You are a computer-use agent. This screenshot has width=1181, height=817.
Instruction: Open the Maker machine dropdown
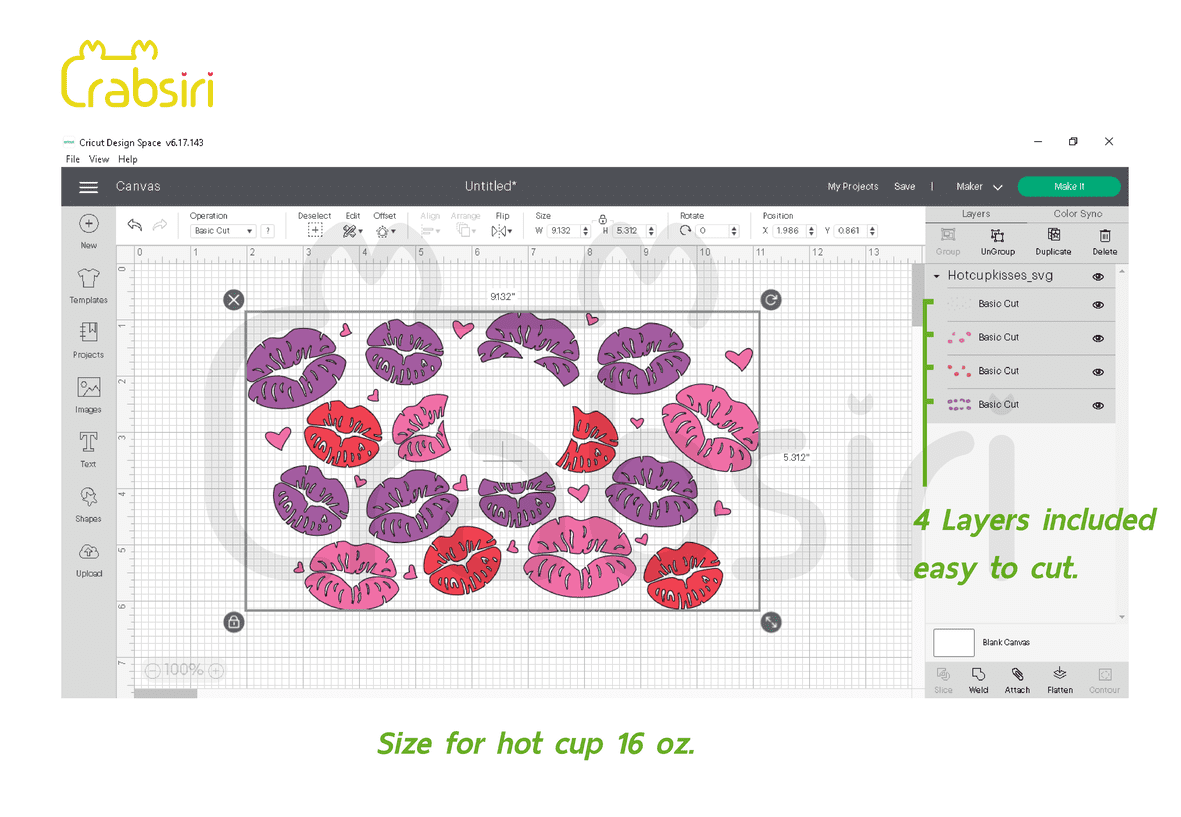[979, 187]
